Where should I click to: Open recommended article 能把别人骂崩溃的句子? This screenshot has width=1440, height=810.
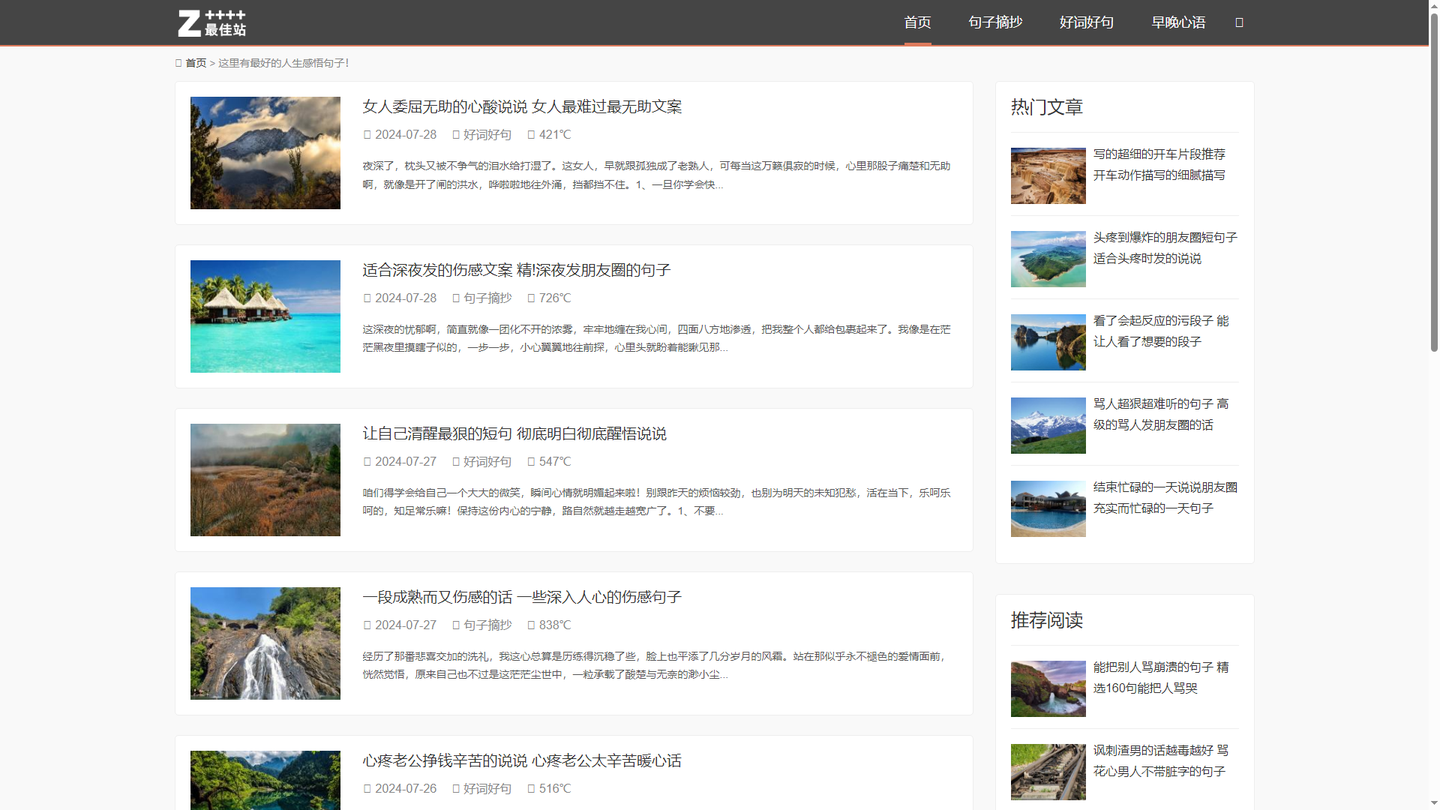(1161, 677)
